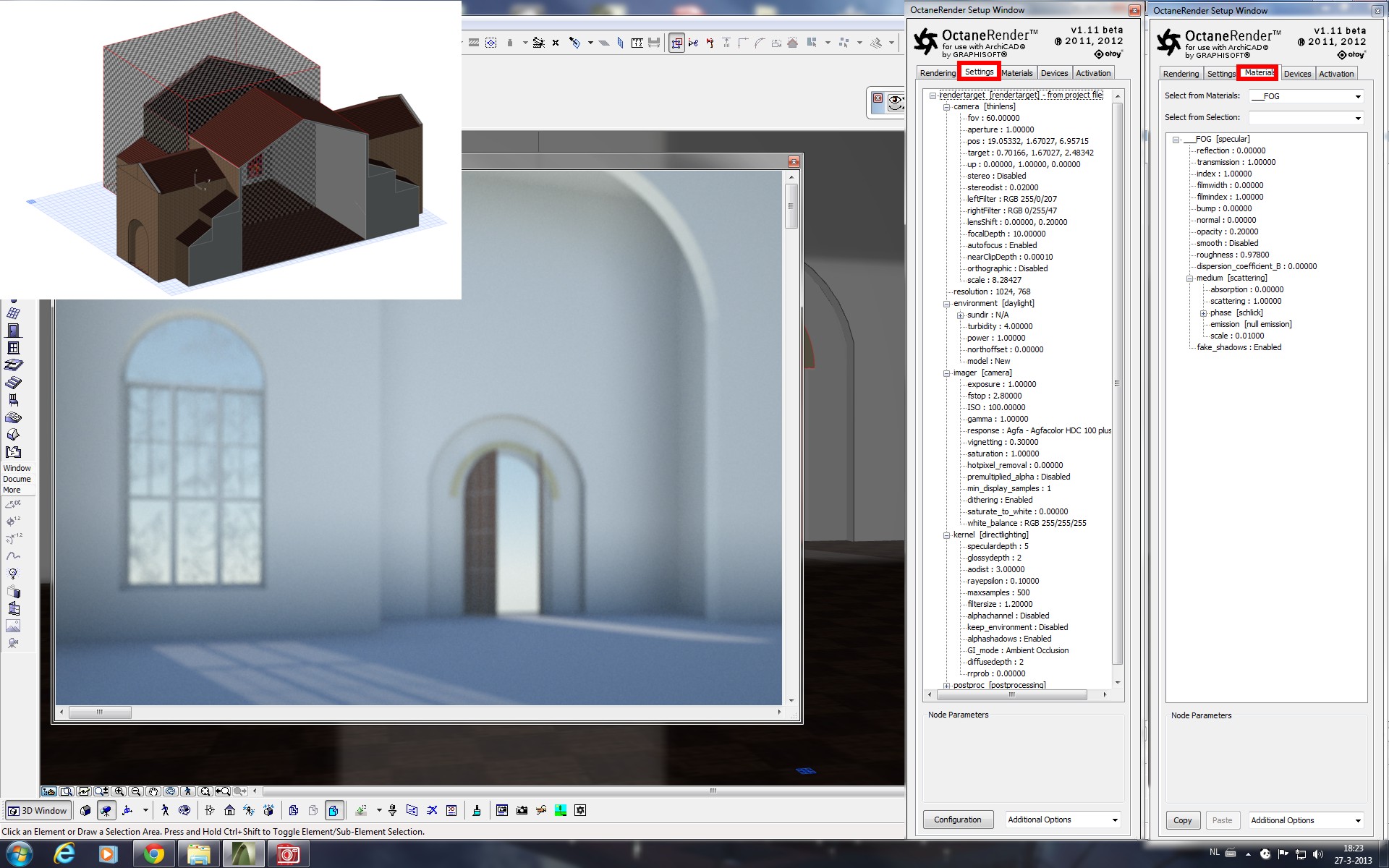The image size is (1389, 868).
Task: Select the fov : 60.00000 tree entry
Action: pos(993,118)
